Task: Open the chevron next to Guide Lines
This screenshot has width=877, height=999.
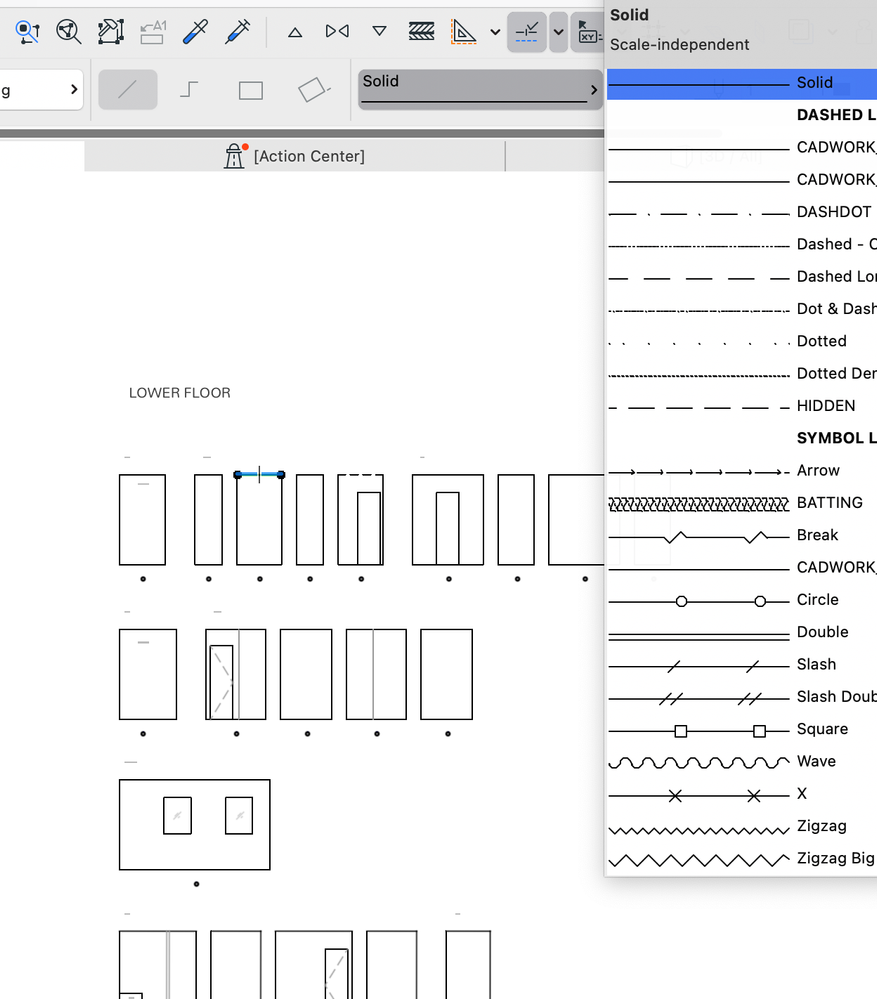Action: [495, 31]
